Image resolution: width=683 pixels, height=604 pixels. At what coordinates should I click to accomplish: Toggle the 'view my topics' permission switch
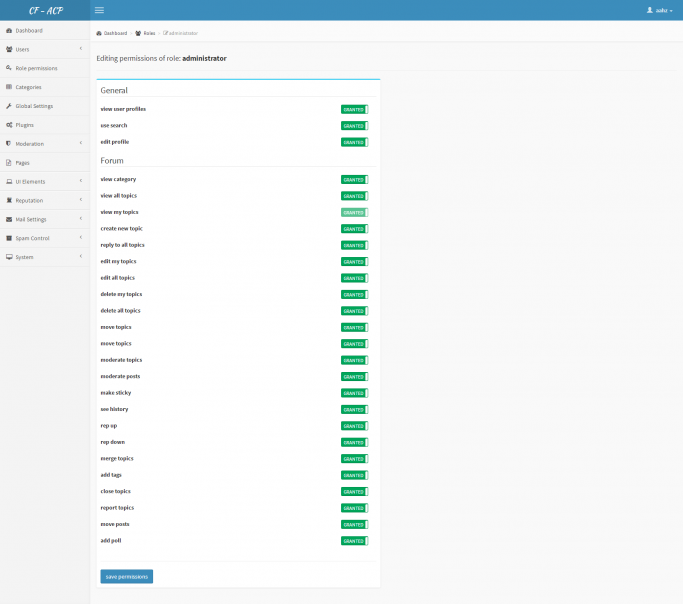click(355, 213)
